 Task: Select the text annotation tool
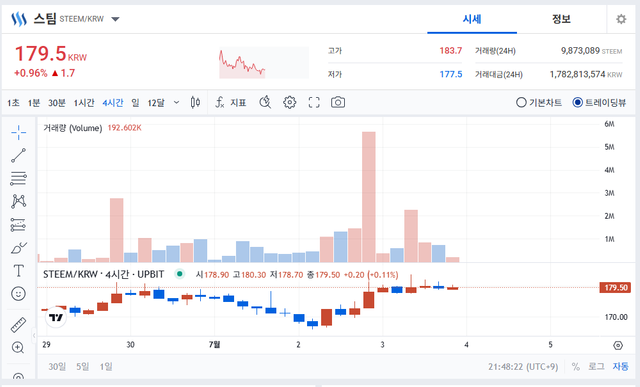tap(18, 271)
